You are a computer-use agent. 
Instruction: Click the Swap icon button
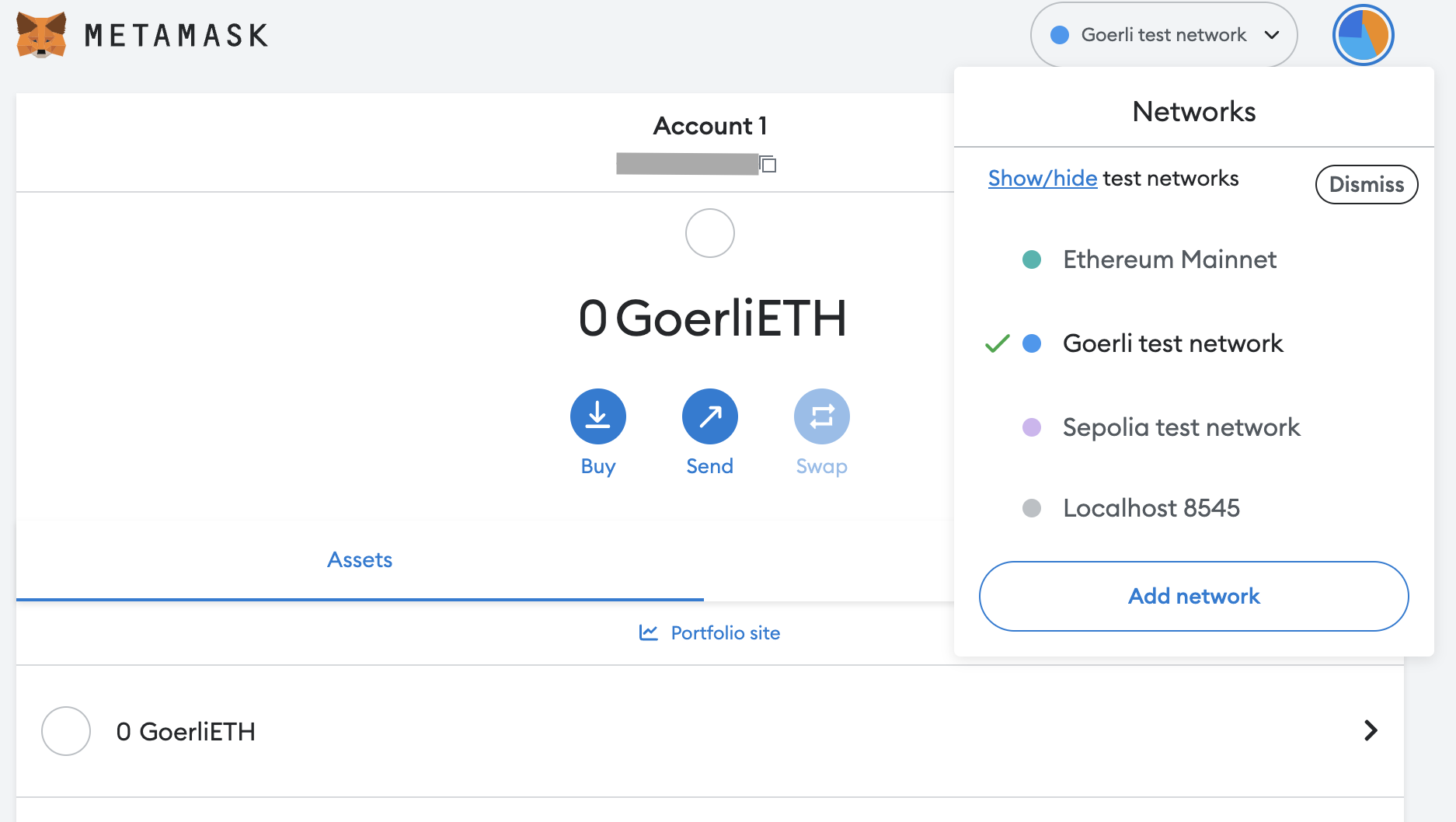(x=822, y=416)
